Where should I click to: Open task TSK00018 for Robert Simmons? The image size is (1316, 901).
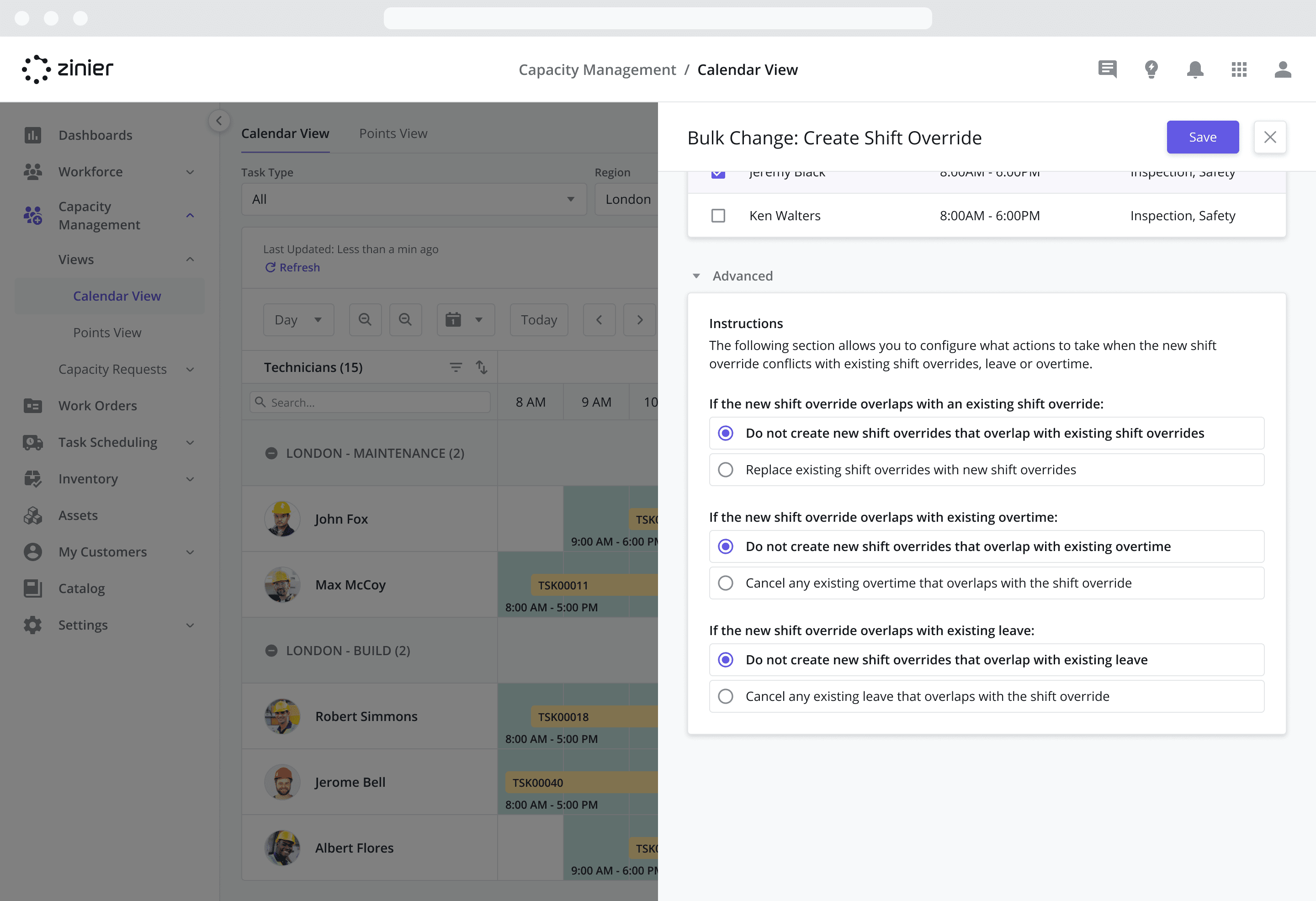pyautogui.click(x=594, y=716)
